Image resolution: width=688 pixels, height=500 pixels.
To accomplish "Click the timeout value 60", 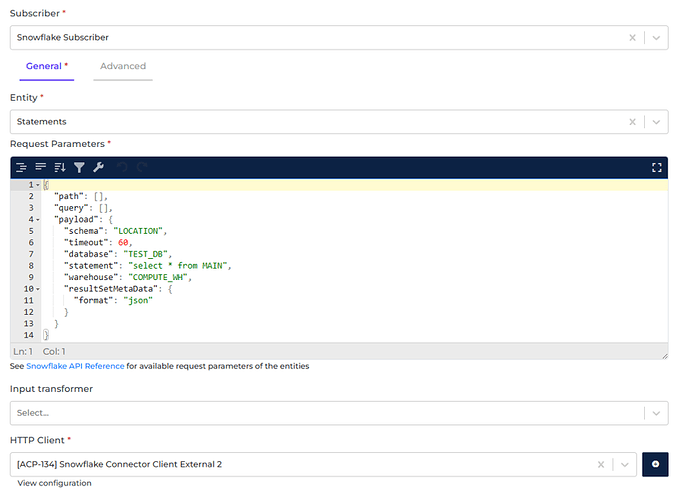I will tap(123, 243).
